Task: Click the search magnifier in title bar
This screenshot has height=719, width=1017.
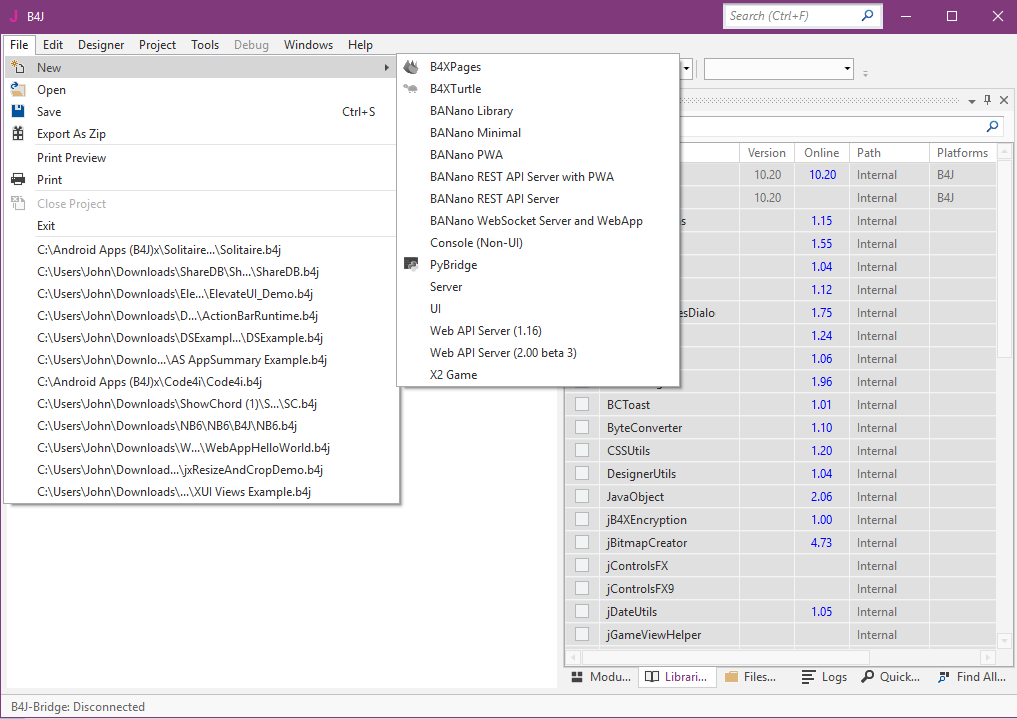Action: tap(867, 16)
